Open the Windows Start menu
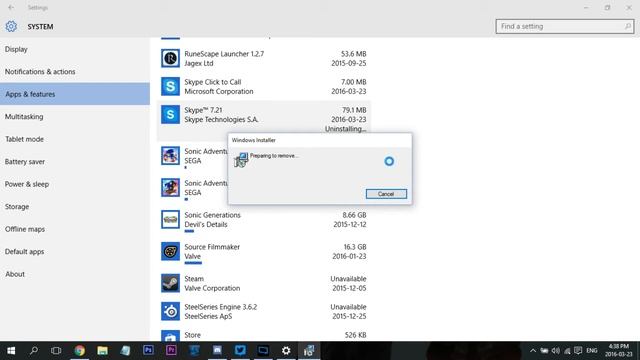This screenshot has height=360, width=640. click(x=11, y=351)
